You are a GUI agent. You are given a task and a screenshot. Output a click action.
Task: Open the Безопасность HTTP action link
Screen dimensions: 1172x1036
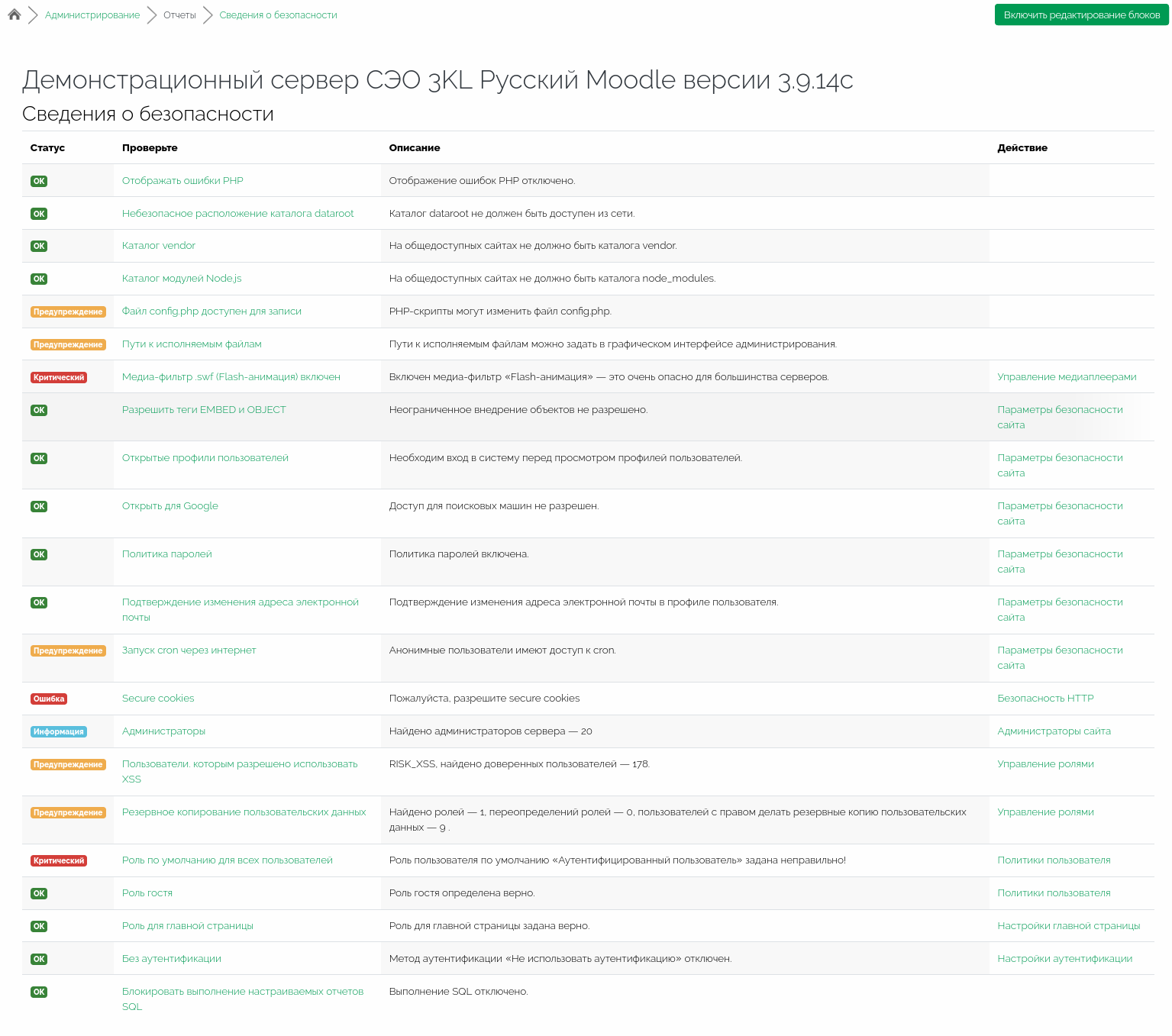tap(1045, 699)
